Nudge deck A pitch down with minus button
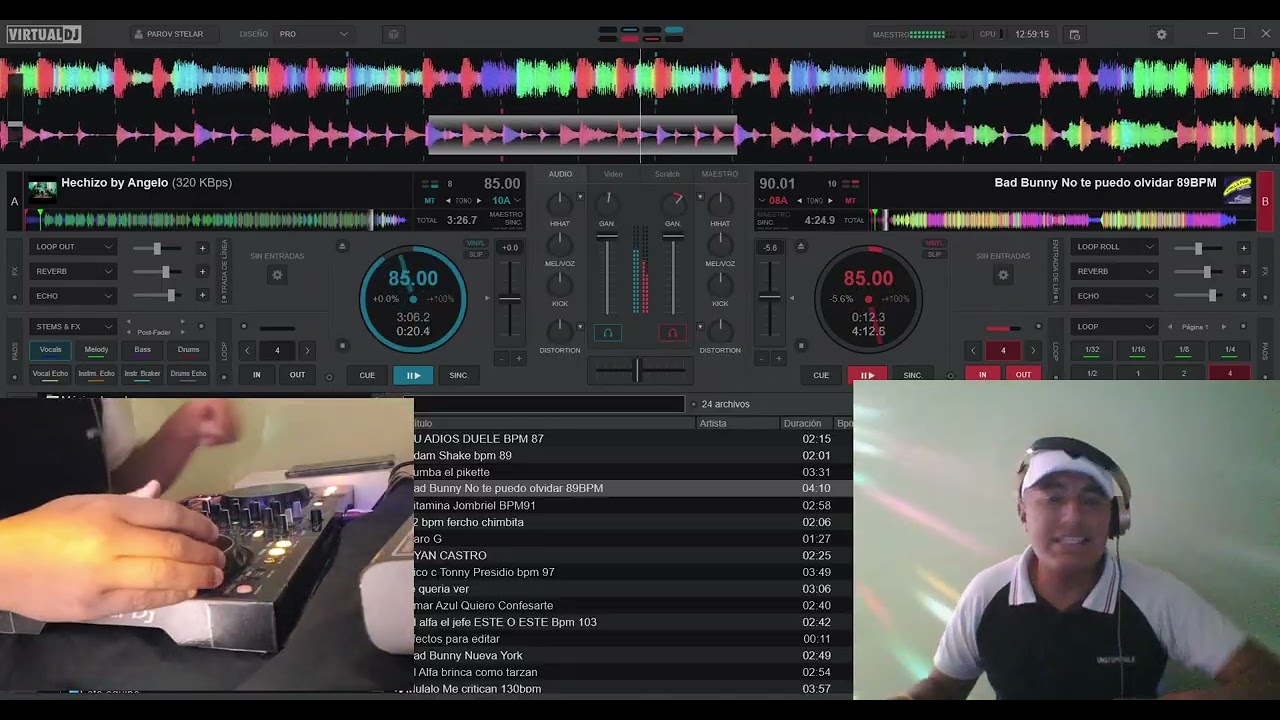Viewport: 1280px width, 720px height. pyautogui.click(x=502, y=358)
